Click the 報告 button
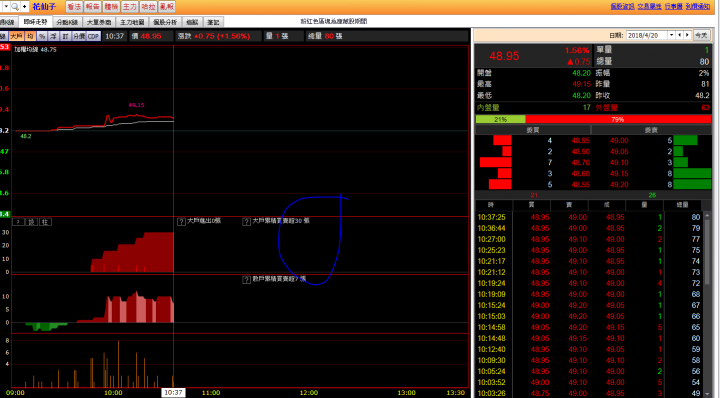Viewport: 720px width, 398px height. (93, 6)
